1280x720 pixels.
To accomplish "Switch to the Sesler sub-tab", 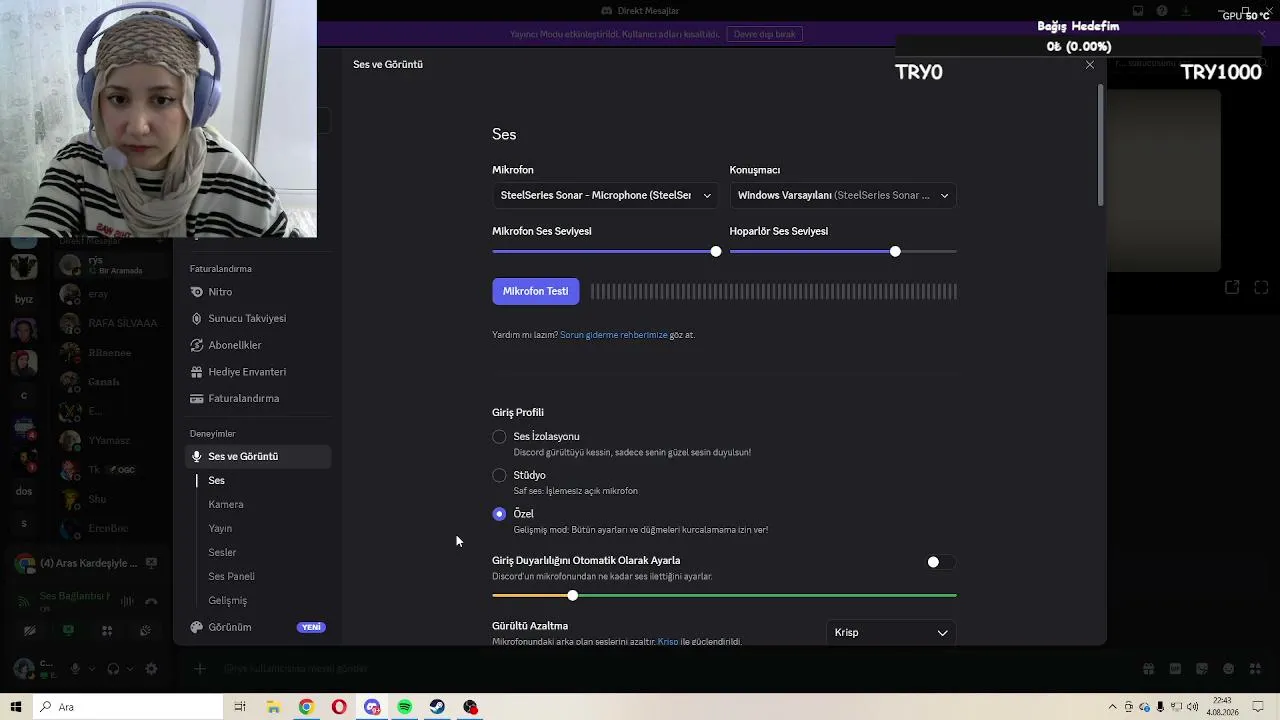I will [x=222, y=552].
